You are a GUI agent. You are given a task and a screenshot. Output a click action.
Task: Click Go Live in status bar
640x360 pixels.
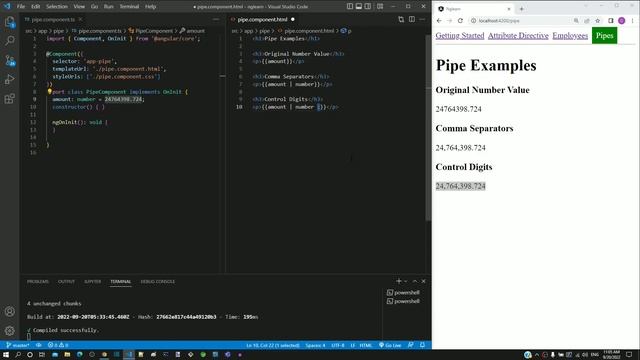(x=390, y=345)
